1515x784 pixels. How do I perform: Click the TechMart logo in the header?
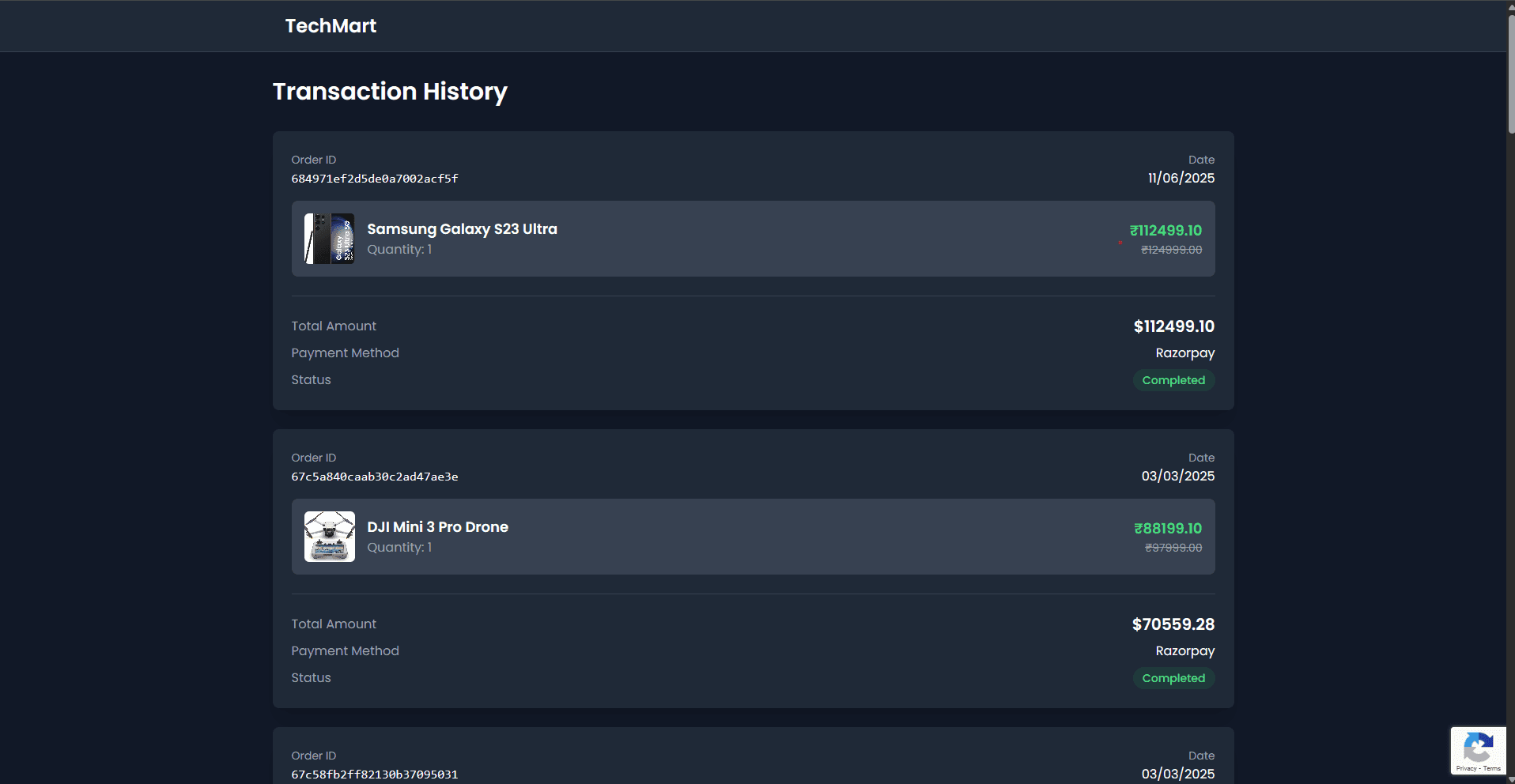[331, 26]
